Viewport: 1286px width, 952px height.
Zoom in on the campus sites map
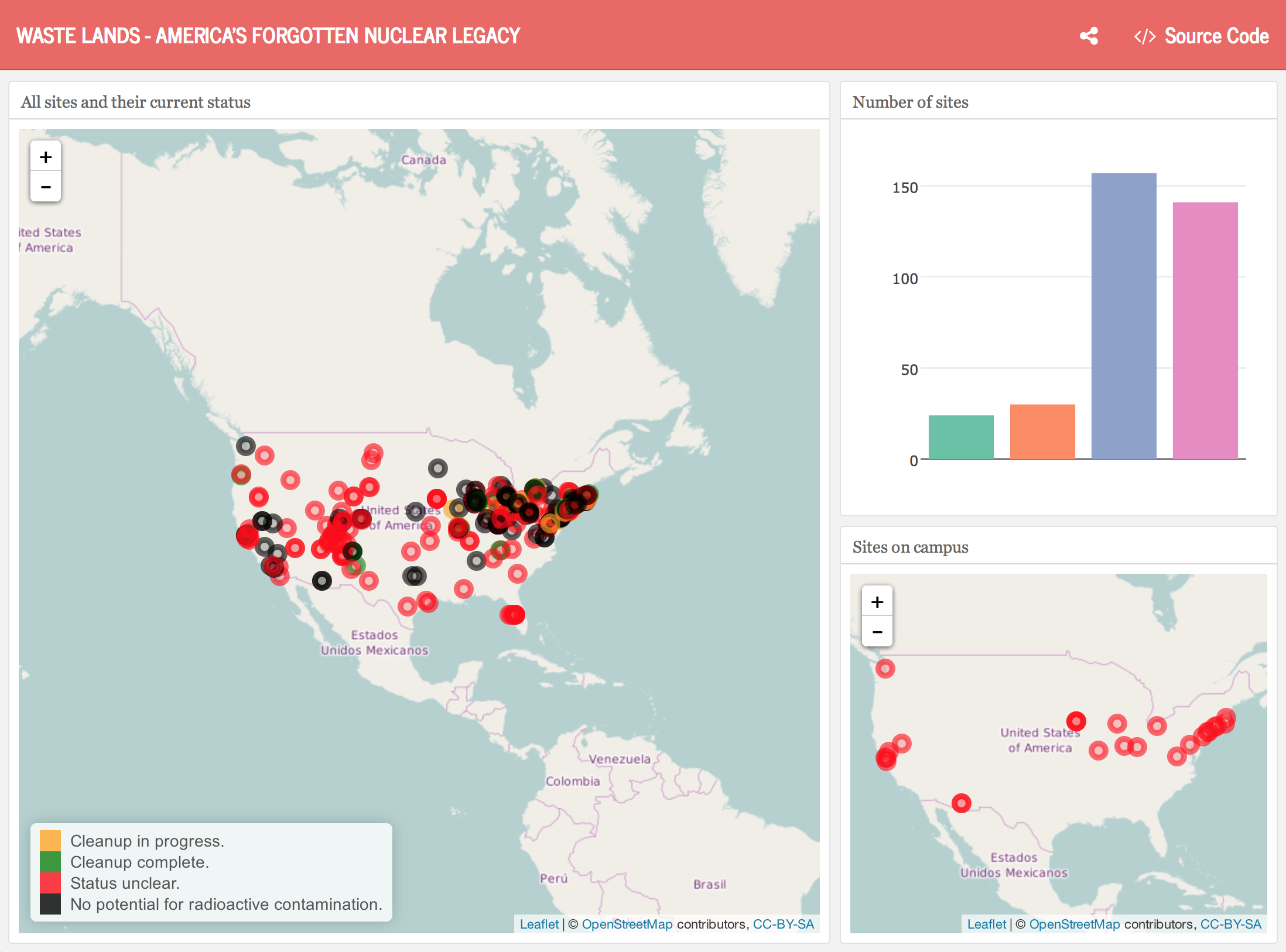pos(877,602)
